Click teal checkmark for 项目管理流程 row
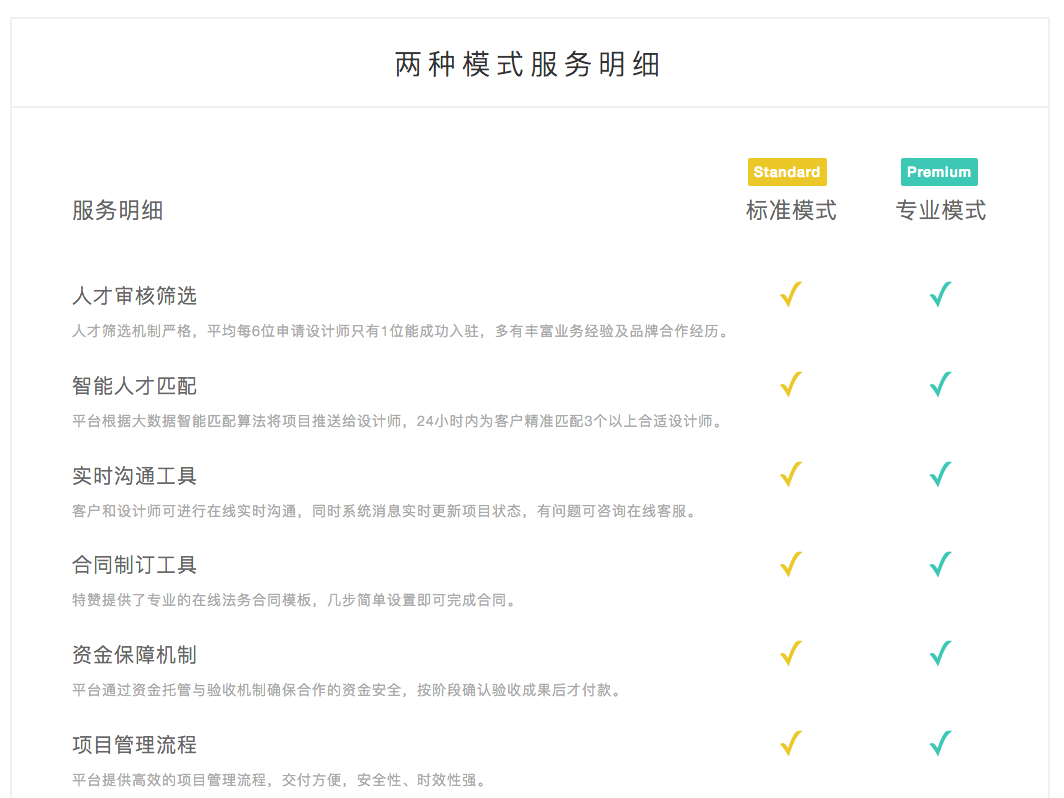Screen dimensions: 1064x798 (x=940, y=744)
